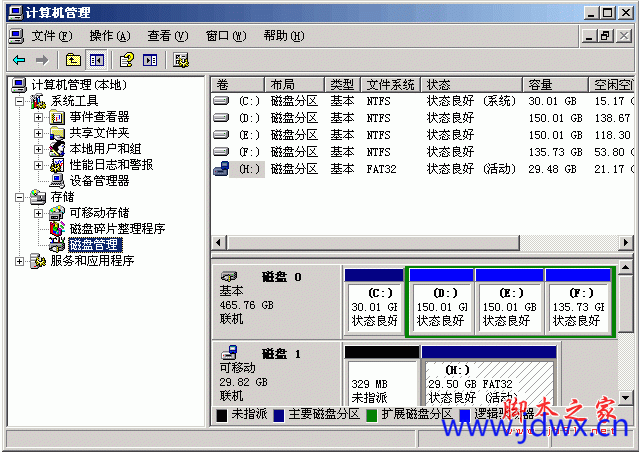The width and height of the screenshot is (639, 452).
Task: Click the drive icon for volume (C:)
Action: tap(221, 100)
